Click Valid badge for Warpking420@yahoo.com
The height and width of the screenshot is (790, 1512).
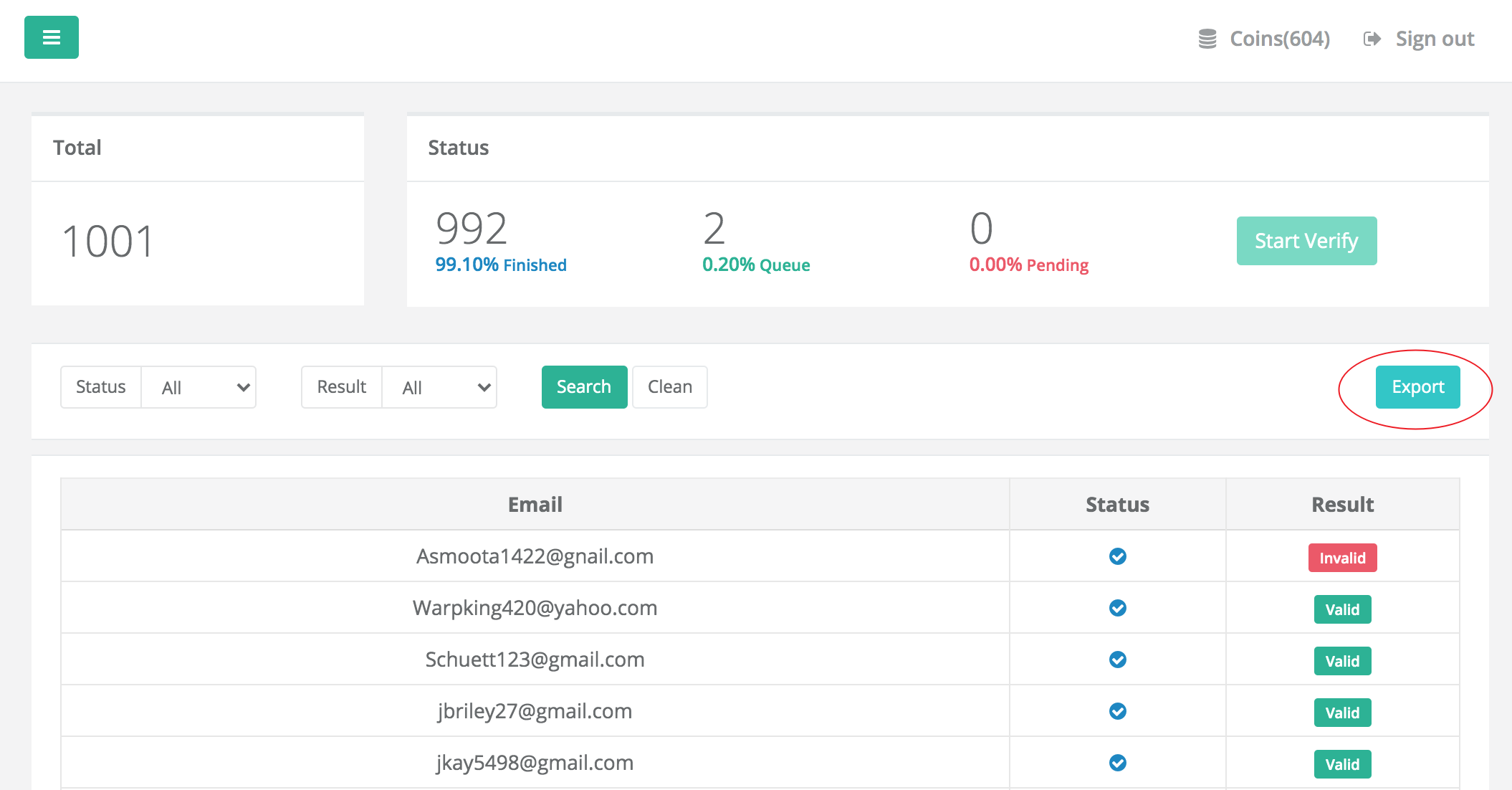pos(1342,609)
